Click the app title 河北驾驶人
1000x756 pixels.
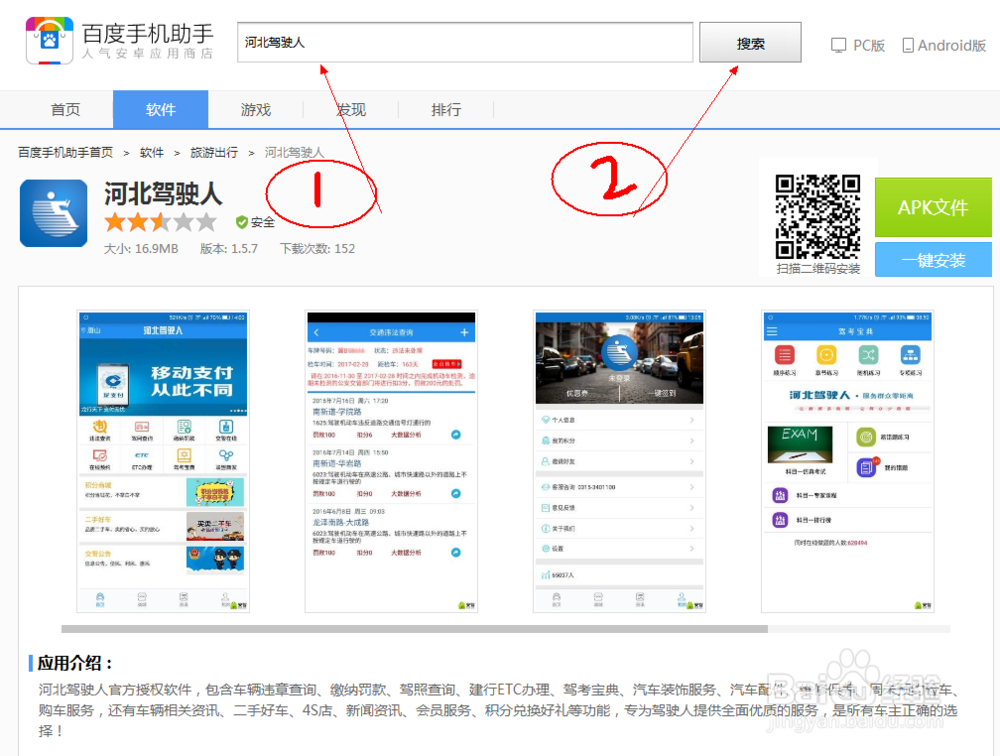tap(163, 193)
